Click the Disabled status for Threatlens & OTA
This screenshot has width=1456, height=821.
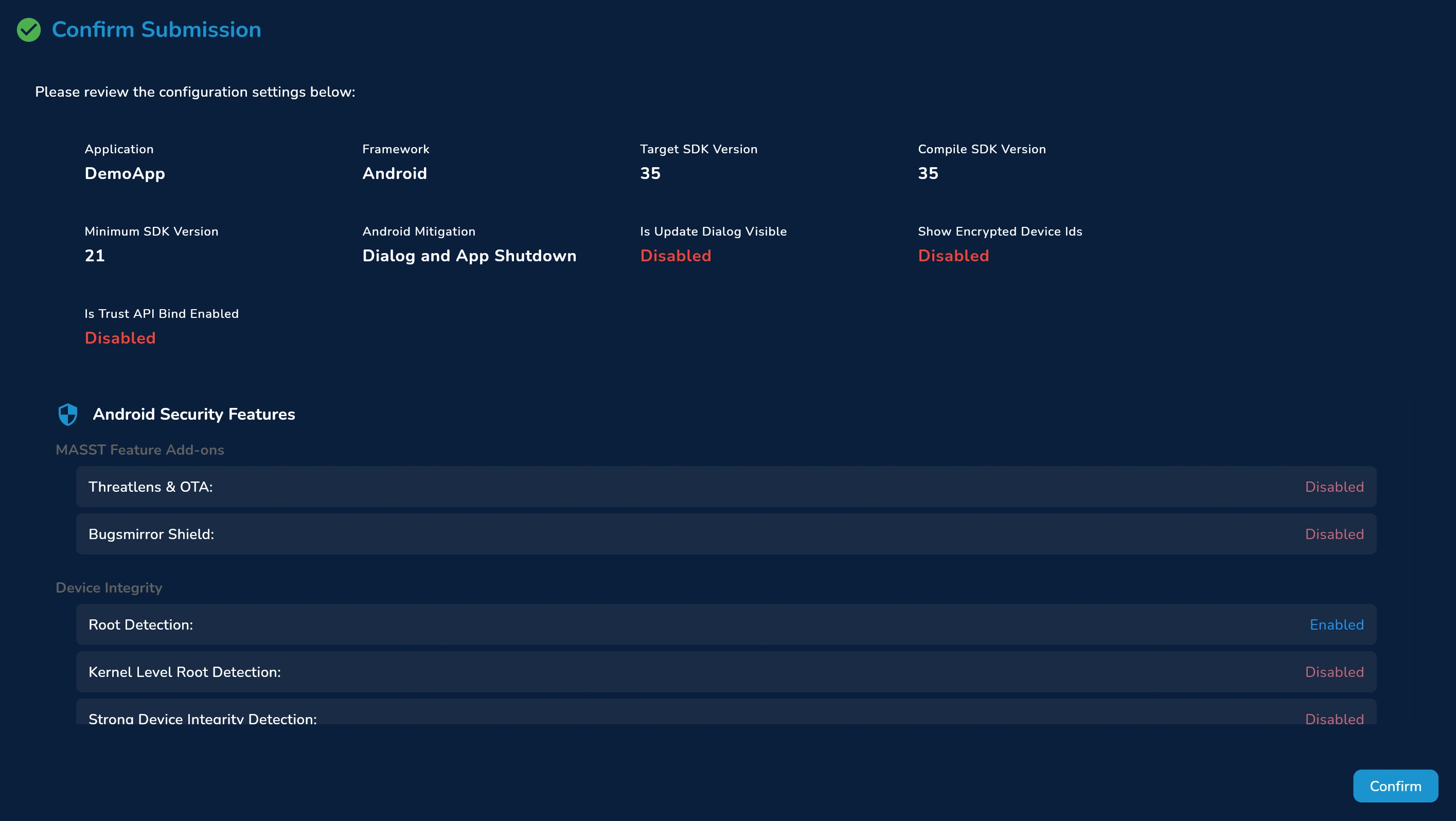(1334, 487)
